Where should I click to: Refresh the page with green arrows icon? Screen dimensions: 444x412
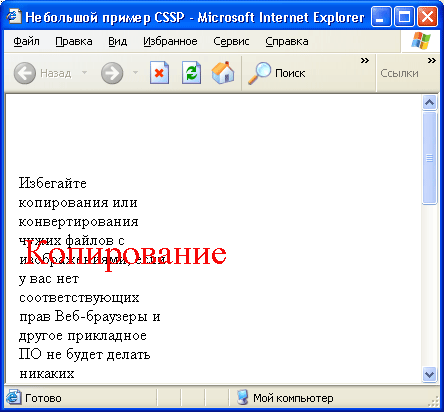click(191, 72)
